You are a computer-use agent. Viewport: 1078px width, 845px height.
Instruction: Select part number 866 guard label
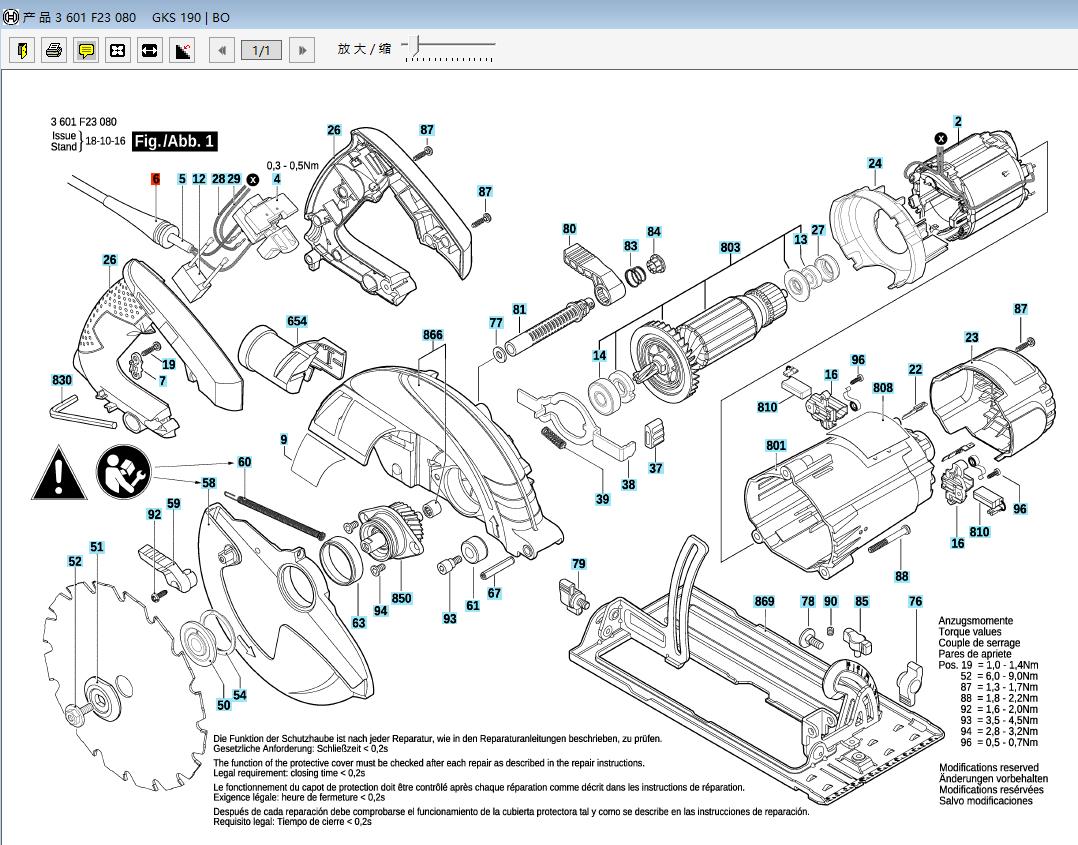click(432, 335)
